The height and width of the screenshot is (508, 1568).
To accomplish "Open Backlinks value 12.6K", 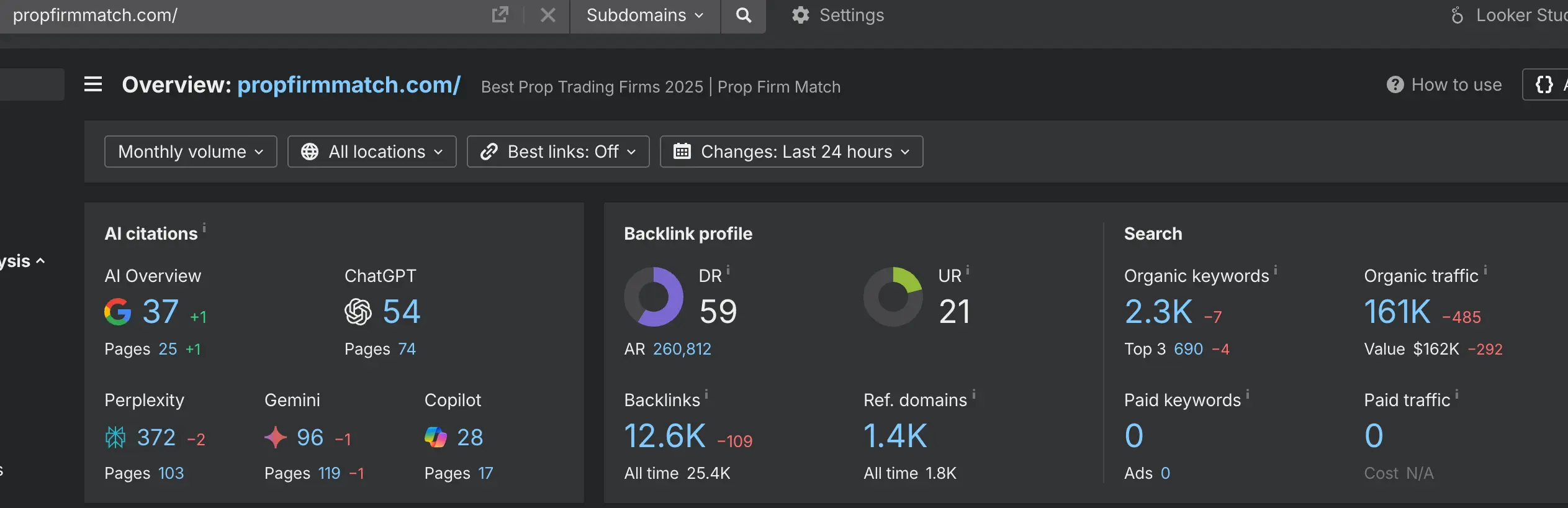I will tap(665, 436).
